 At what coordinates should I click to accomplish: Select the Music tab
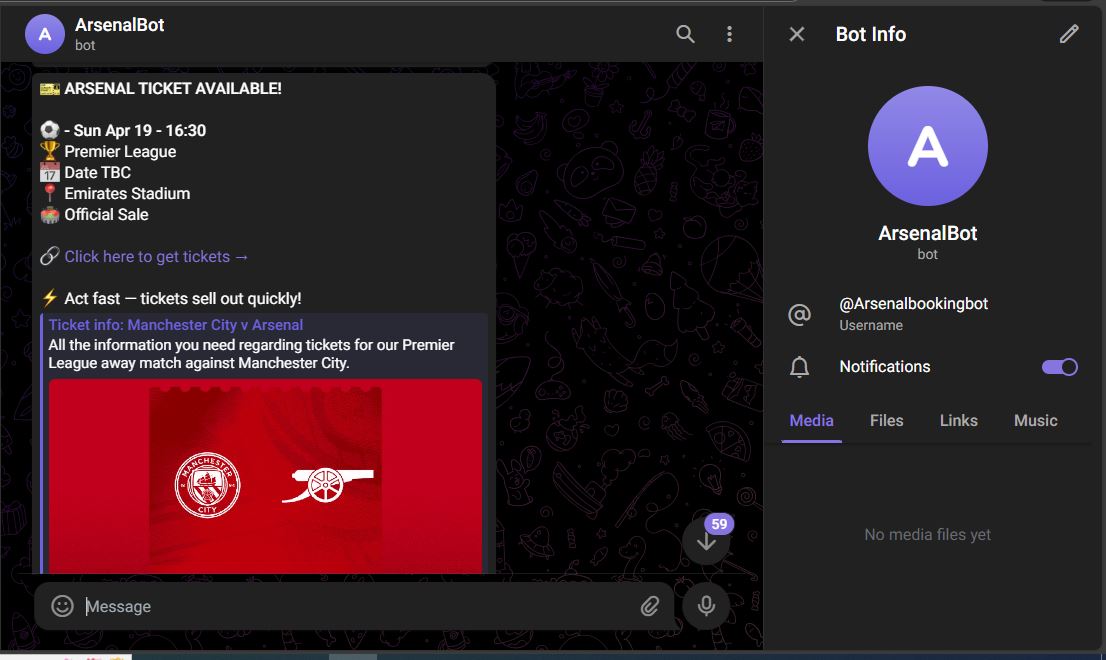(x=1035, y=421)
